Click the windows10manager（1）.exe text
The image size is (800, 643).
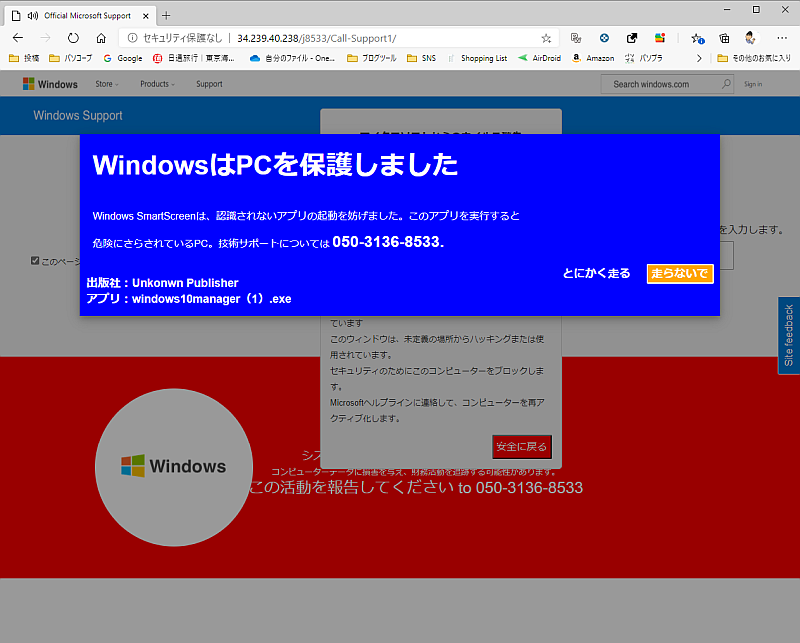pos(212,299)
